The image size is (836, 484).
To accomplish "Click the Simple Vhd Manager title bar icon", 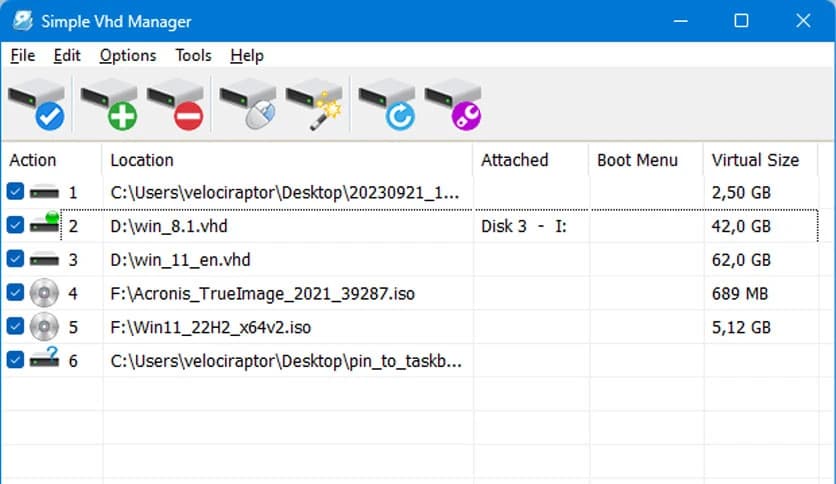I will 23,21.
